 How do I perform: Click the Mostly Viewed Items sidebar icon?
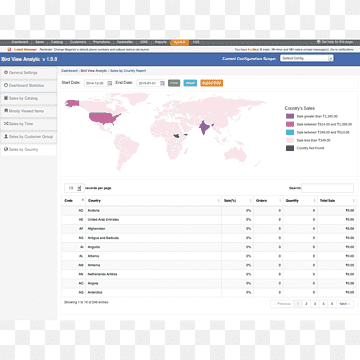coord(6,111)
